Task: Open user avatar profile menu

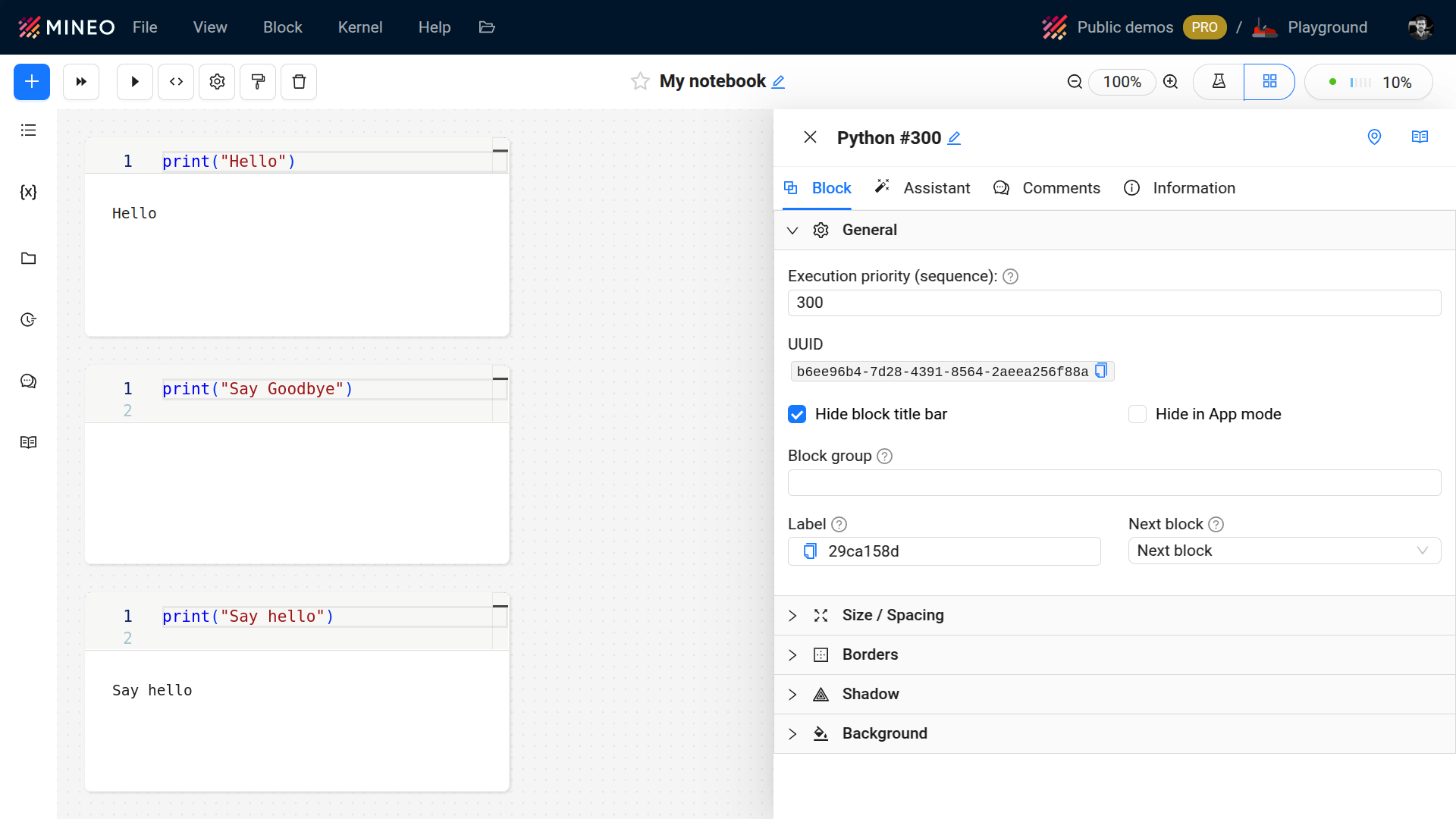Action: point(1420,27)
